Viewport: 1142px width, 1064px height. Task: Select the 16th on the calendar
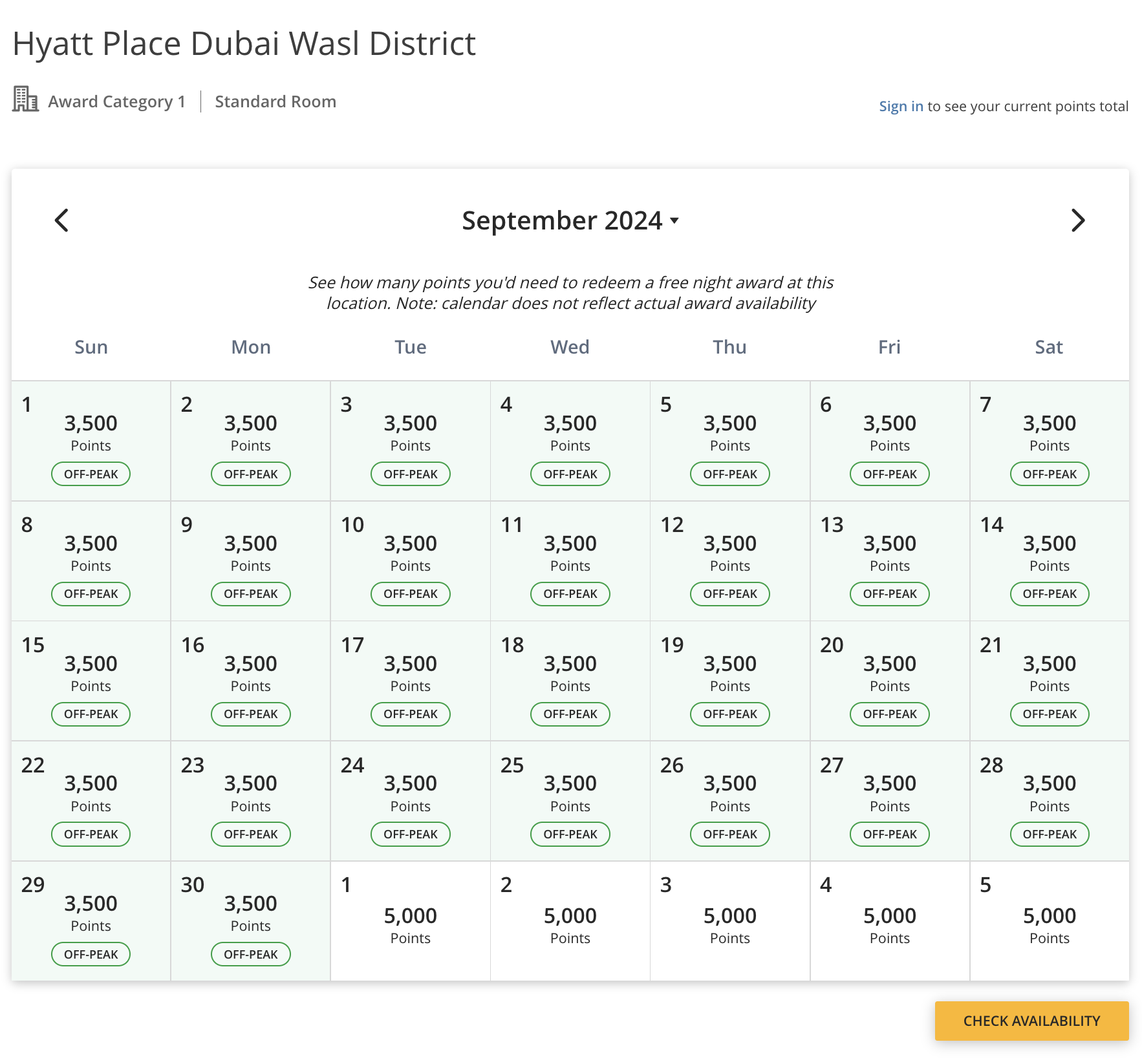click(251, 681)
